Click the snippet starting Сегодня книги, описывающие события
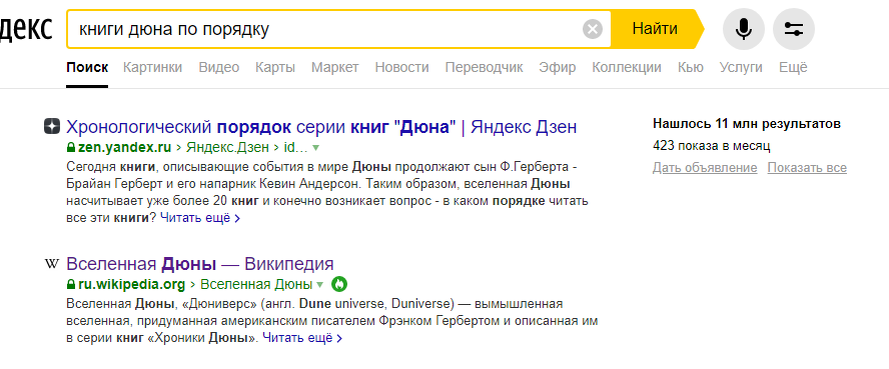Screen dimensions: 889x369 tap(328, 192)
